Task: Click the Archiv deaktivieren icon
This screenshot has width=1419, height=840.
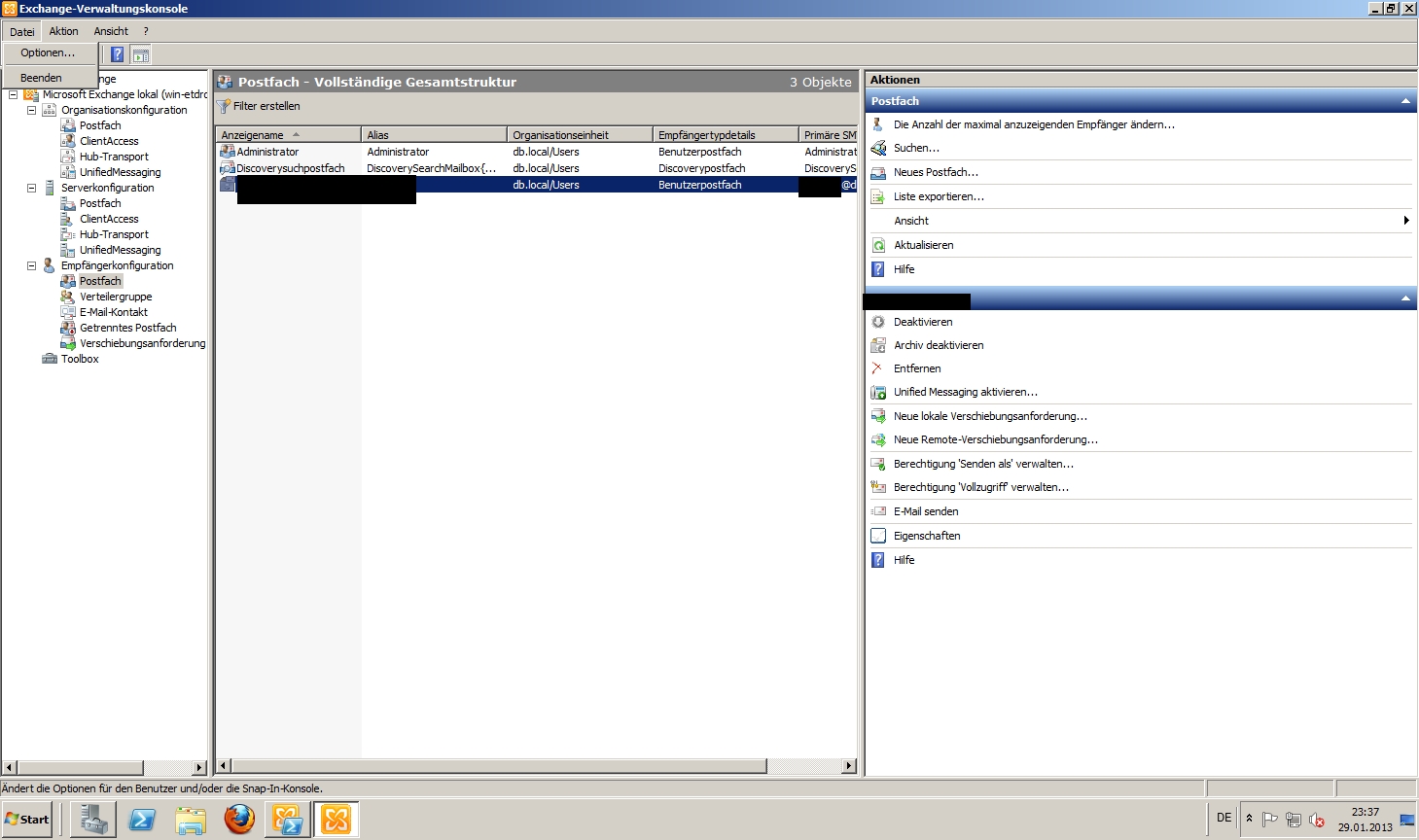Action: [877, 345]
